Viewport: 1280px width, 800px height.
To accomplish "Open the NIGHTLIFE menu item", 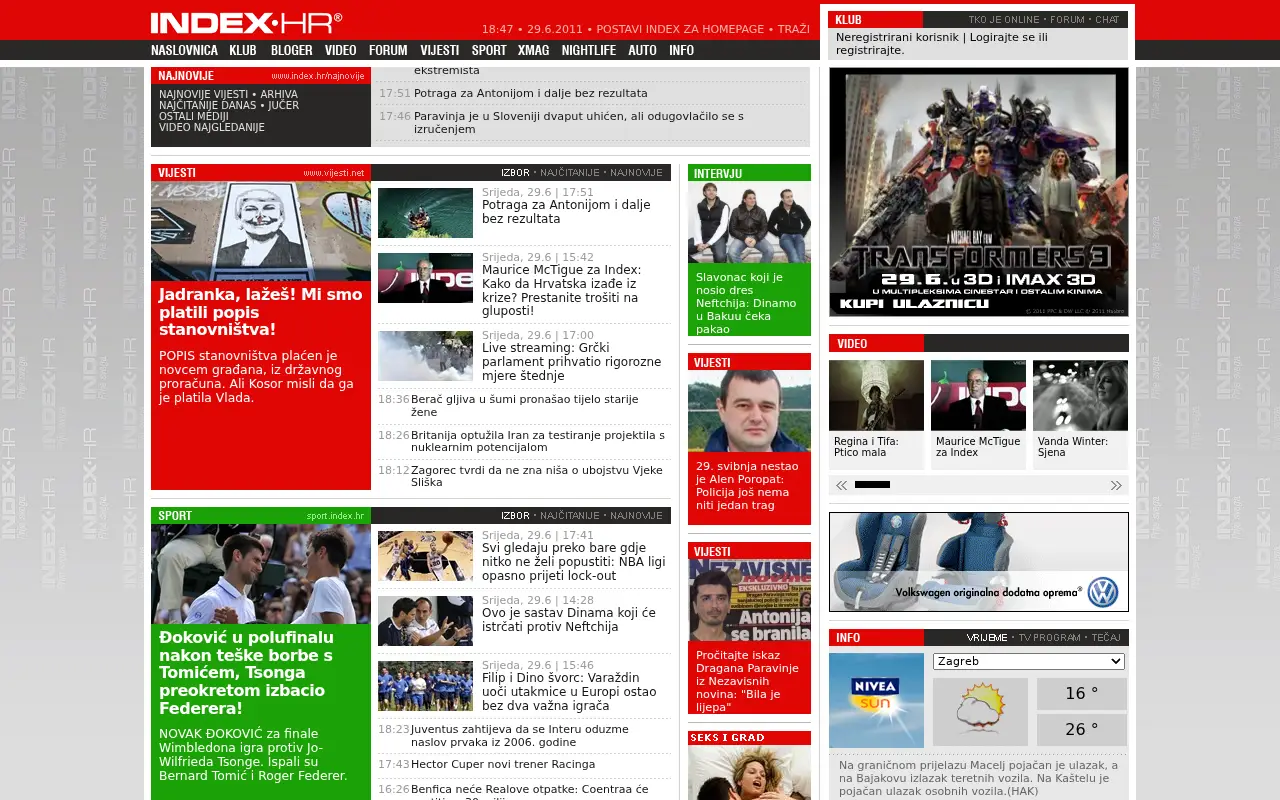I will point(589,50).
